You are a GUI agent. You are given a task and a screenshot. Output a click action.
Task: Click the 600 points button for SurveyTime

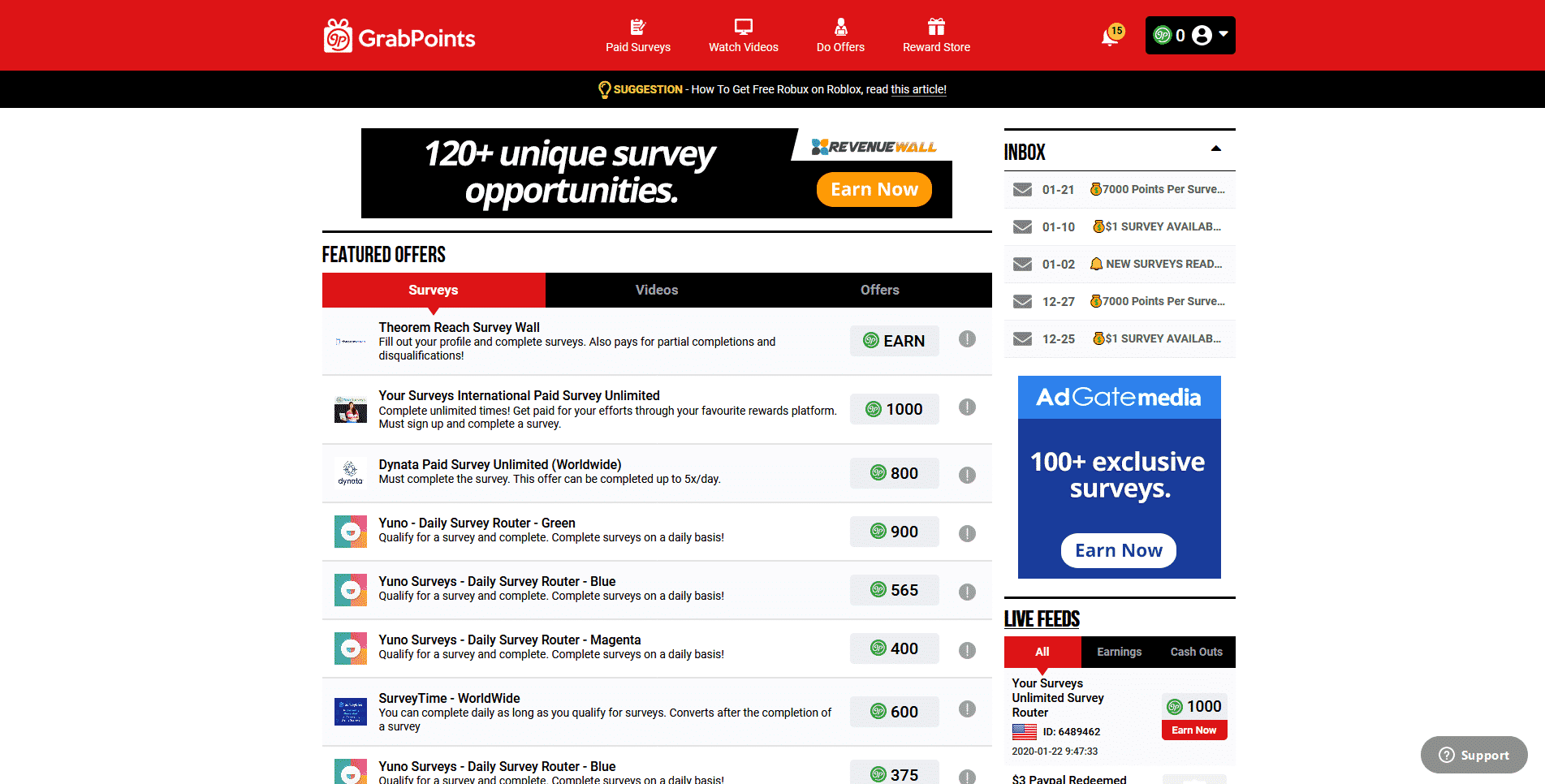(894, 712)
